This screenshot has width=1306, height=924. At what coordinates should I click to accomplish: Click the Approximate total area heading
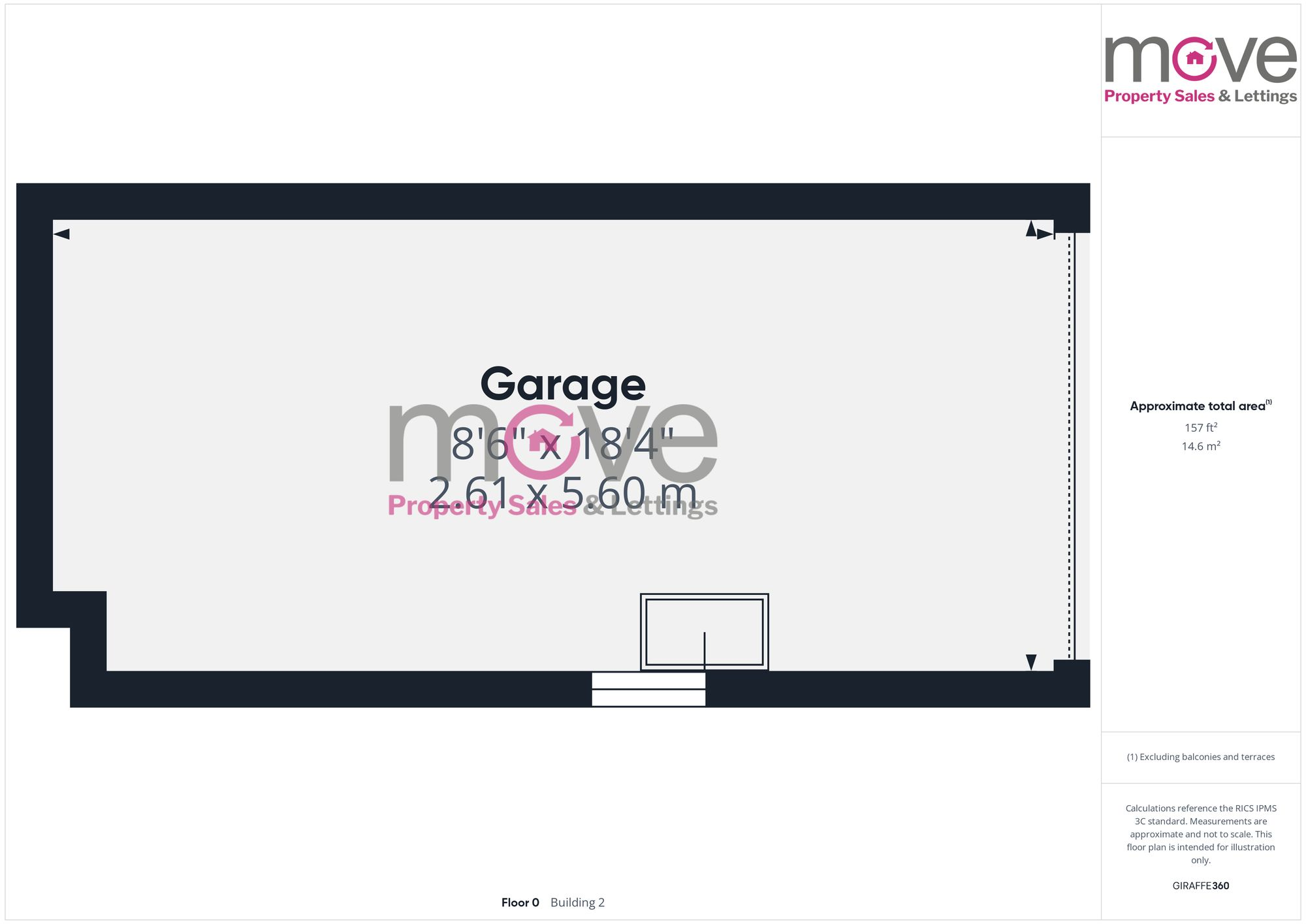(1200, 406)
